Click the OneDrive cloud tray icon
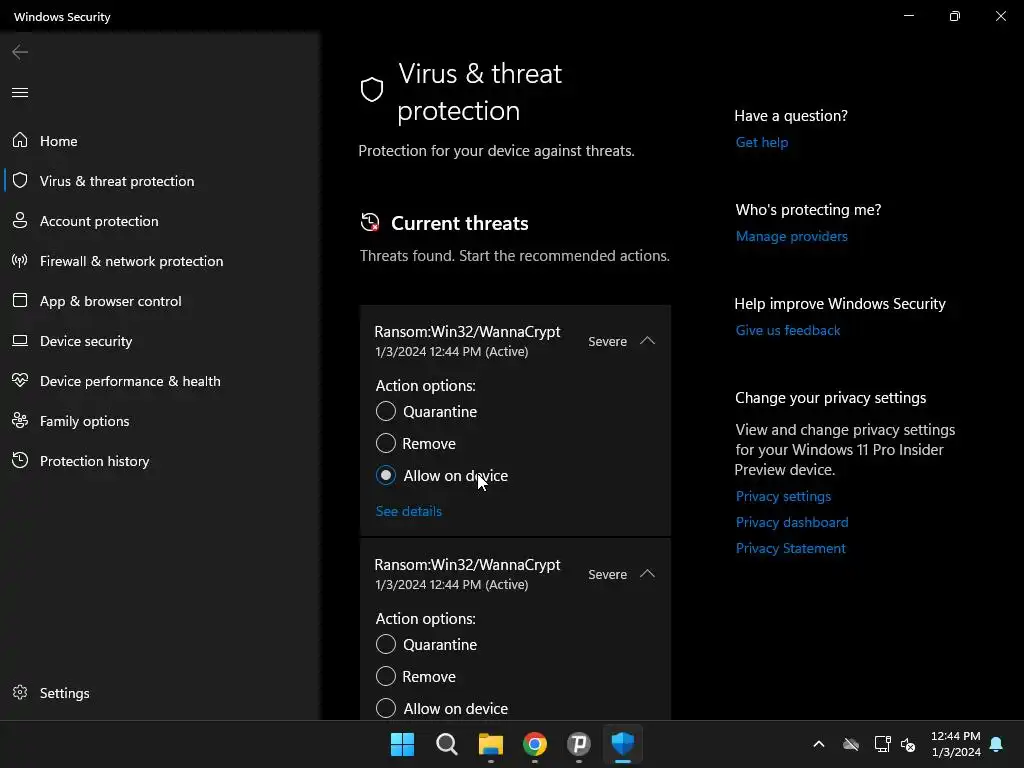 tap(850, 744)
